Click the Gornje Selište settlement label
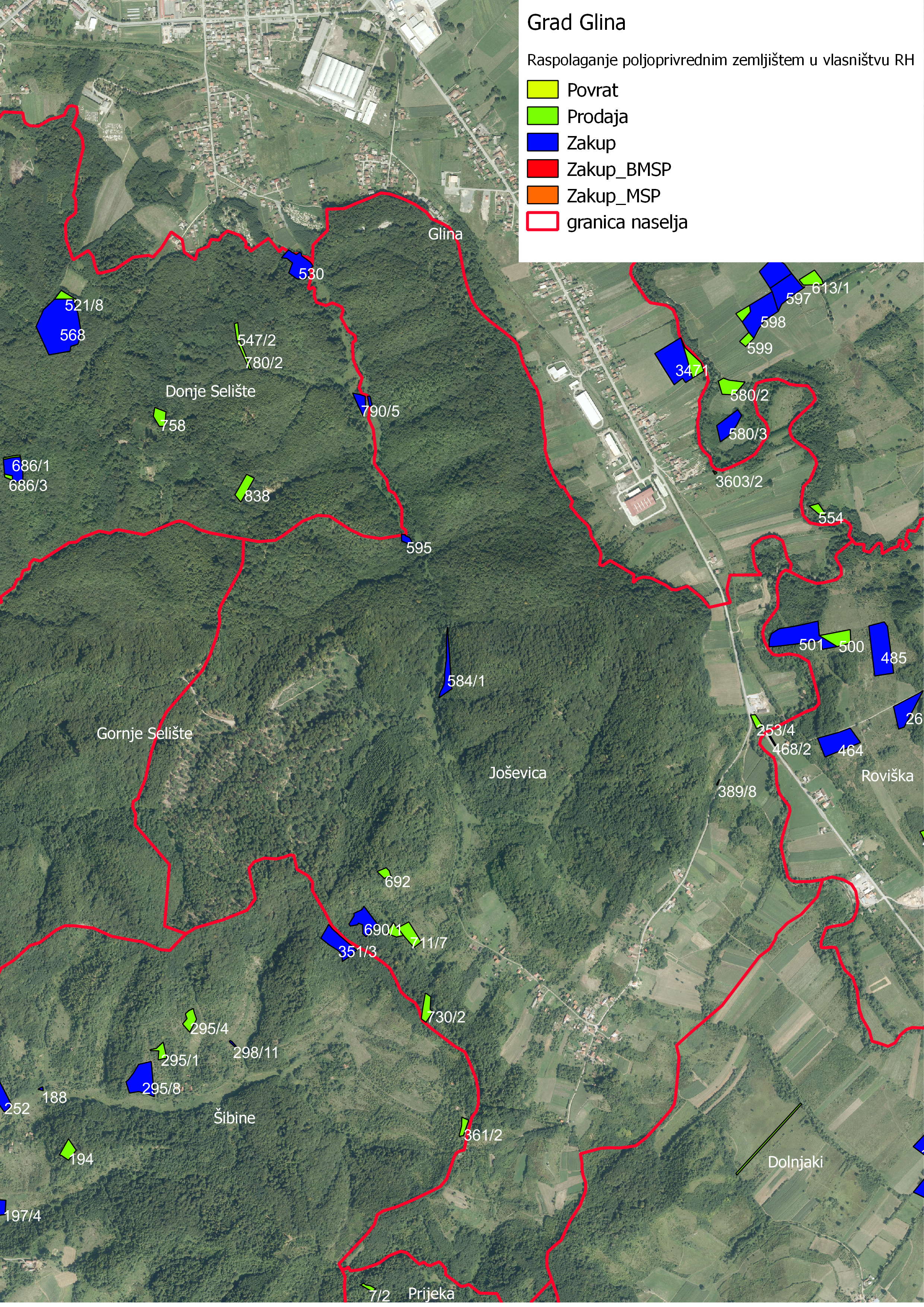 [144, 733]
